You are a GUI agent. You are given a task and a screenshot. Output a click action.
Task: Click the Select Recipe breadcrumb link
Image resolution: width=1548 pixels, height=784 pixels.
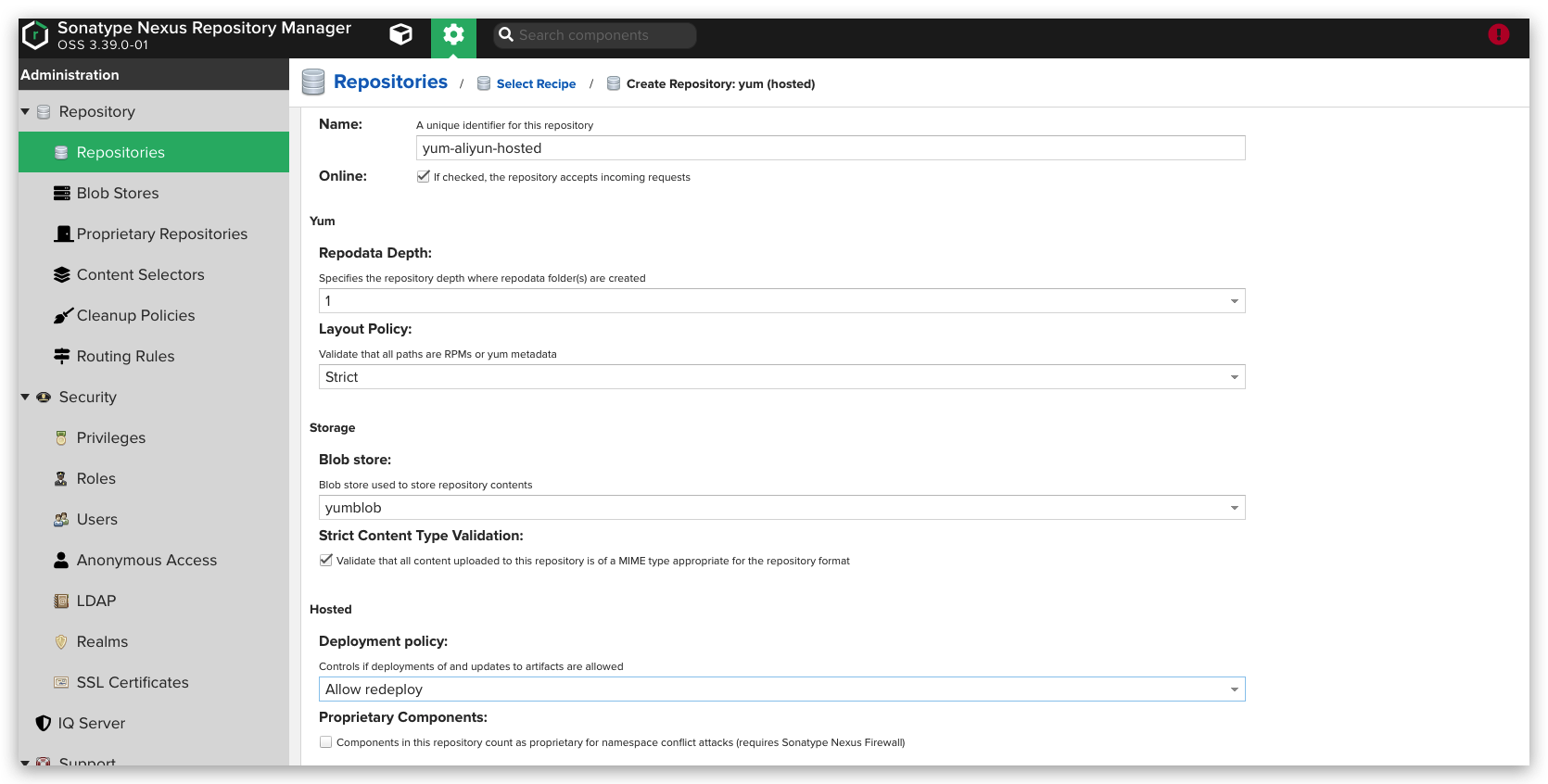pos(536,84)
